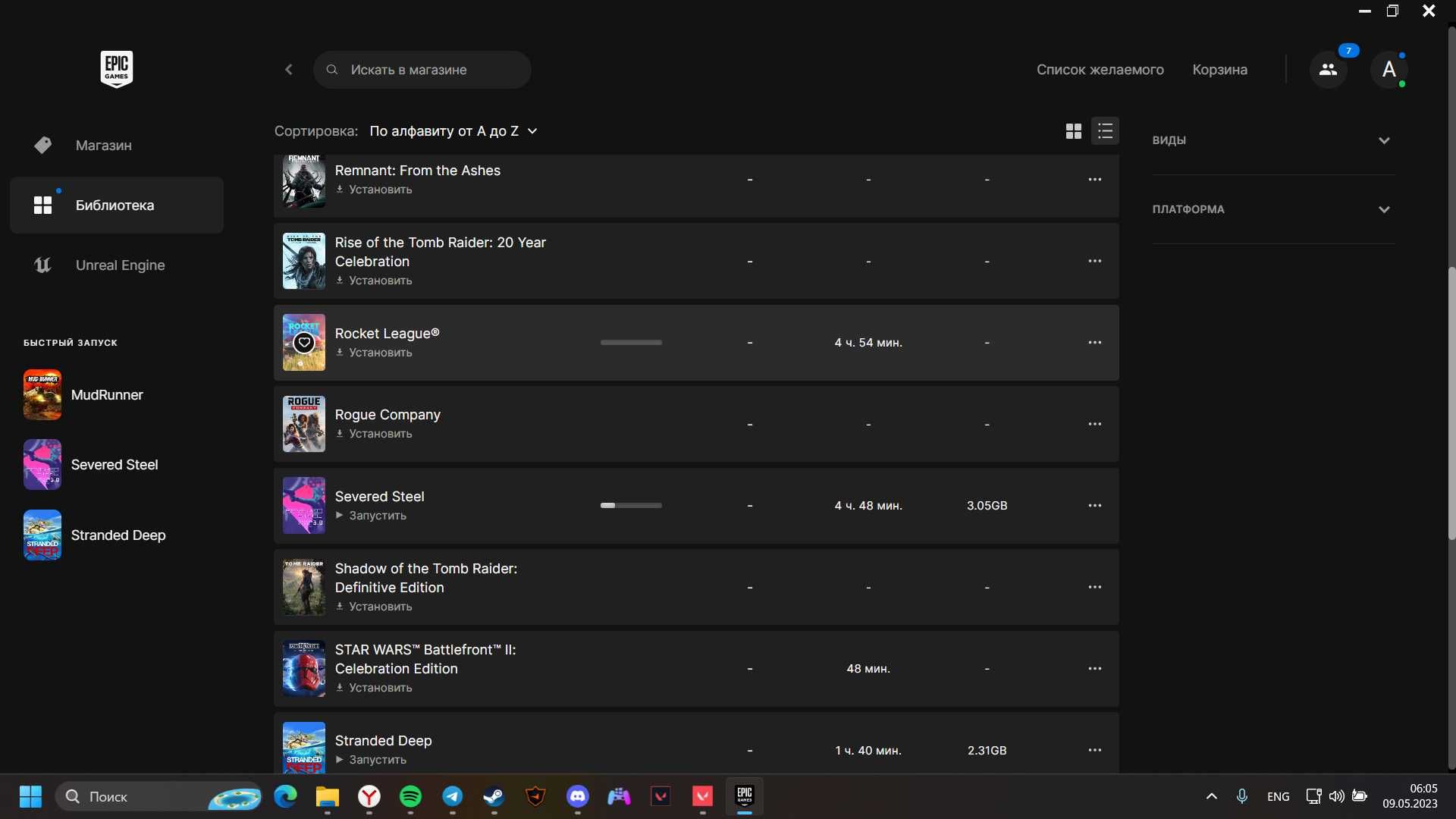Open Epic Games Launcher taskbar icon
This screenshot has height=819, width=1456.
click(x=745, y=796)
